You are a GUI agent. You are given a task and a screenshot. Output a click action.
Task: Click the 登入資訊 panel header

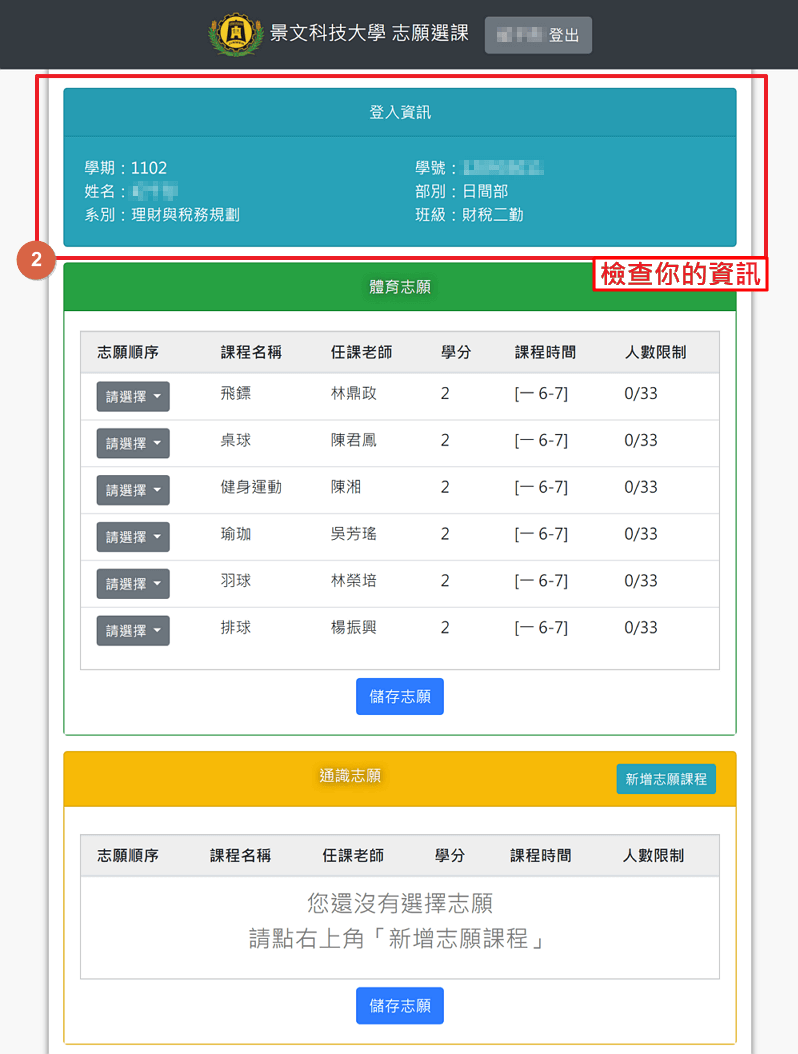[399, 113]
